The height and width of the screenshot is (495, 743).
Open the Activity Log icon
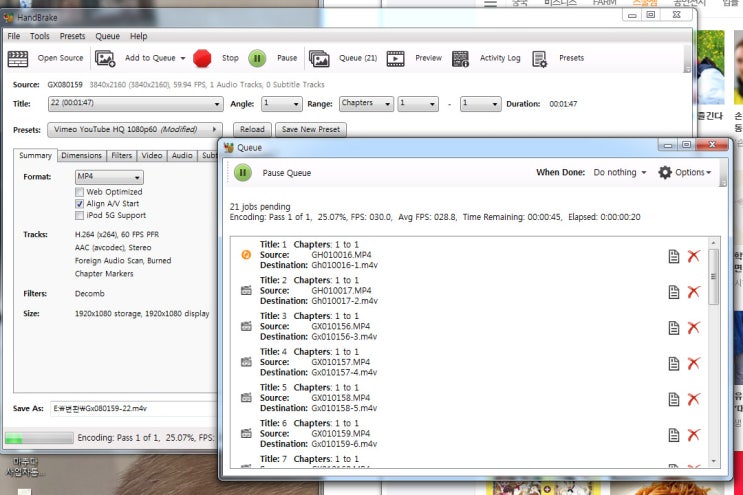pyautogui.click(x=460, y=58)
